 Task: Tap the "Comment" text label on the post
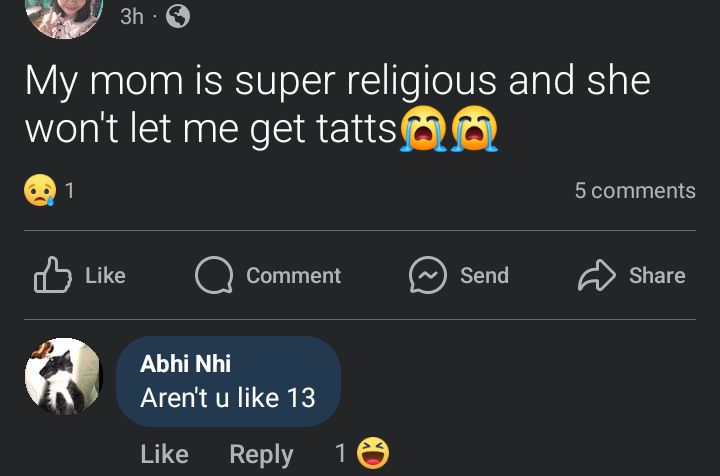pyautogui.click(x=293, y=275)
